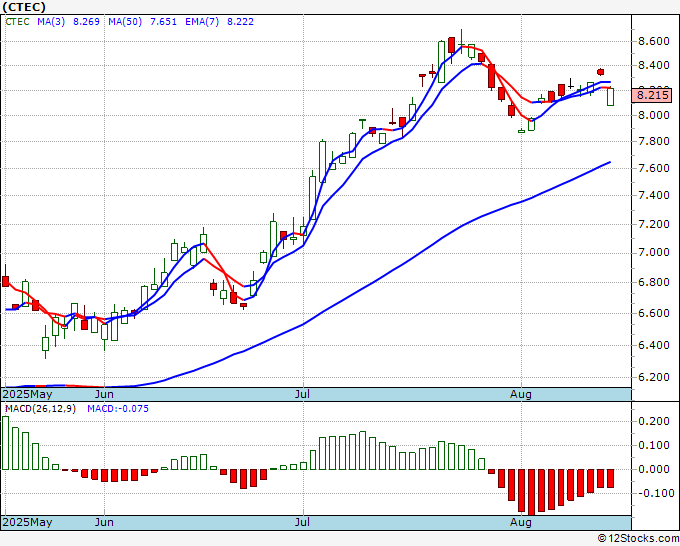The image size is (680, 546).
Task: Click the 7.200 price axis label
Action: click(x=654, y=224)
